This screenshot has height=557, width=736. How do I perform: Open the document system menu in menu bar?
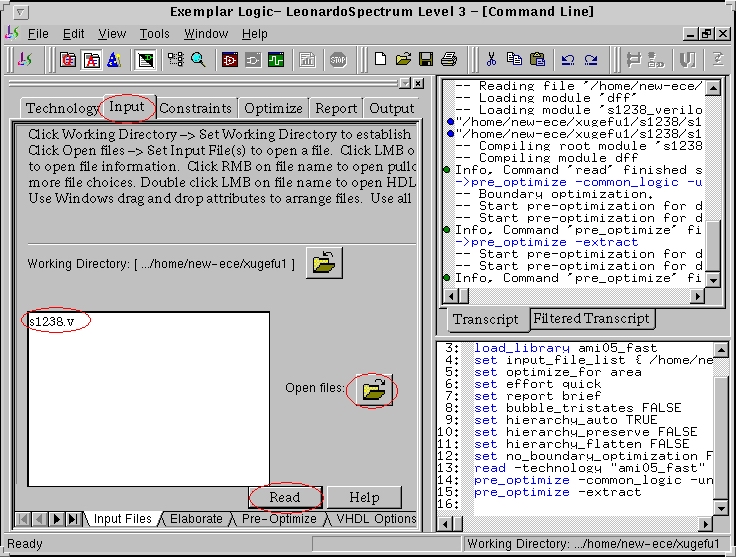coord(12,33)
